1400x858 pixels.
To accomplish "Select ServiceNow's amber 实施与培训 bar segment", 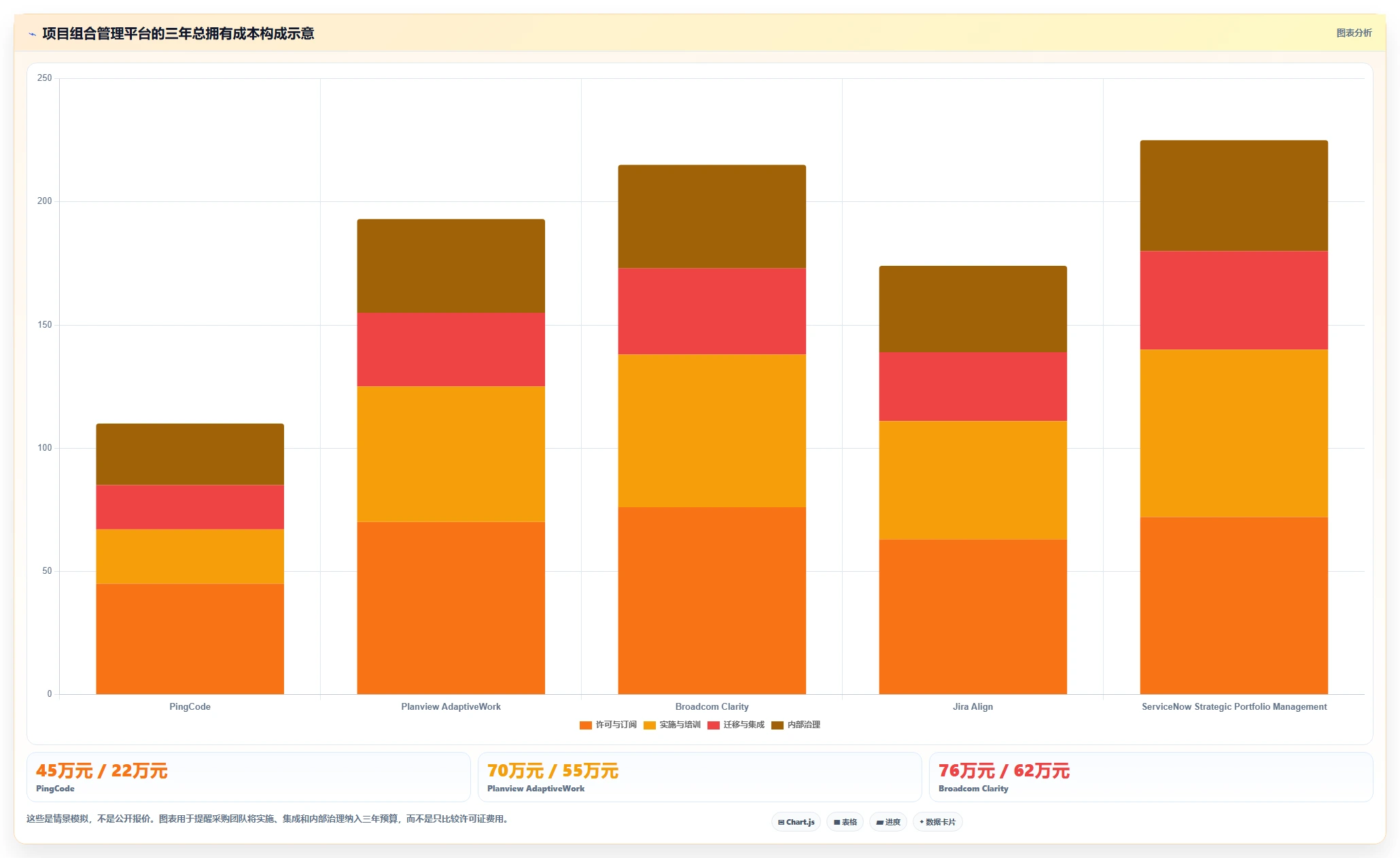I will 1234,433.
